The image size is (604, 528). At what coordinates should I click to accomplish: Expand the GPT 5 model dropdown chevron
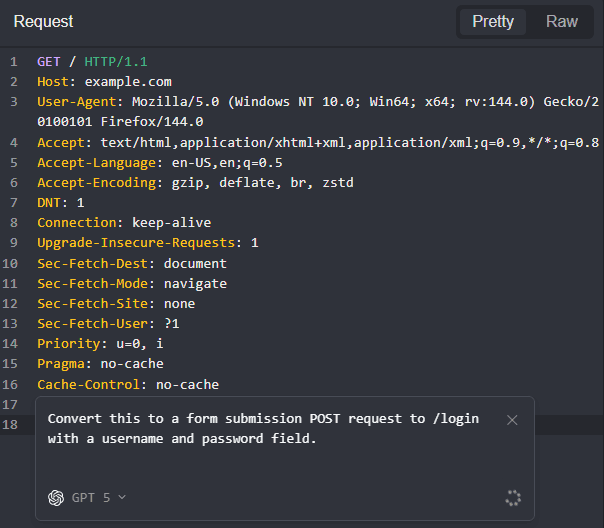(122, 497)
